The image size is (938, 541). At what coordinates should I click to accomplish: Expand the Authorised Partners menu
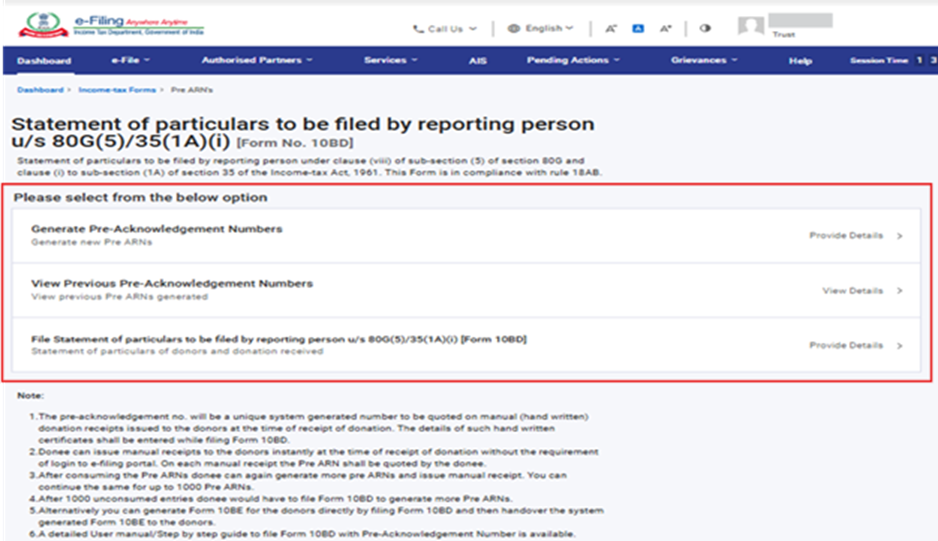(x=257, y=60)
